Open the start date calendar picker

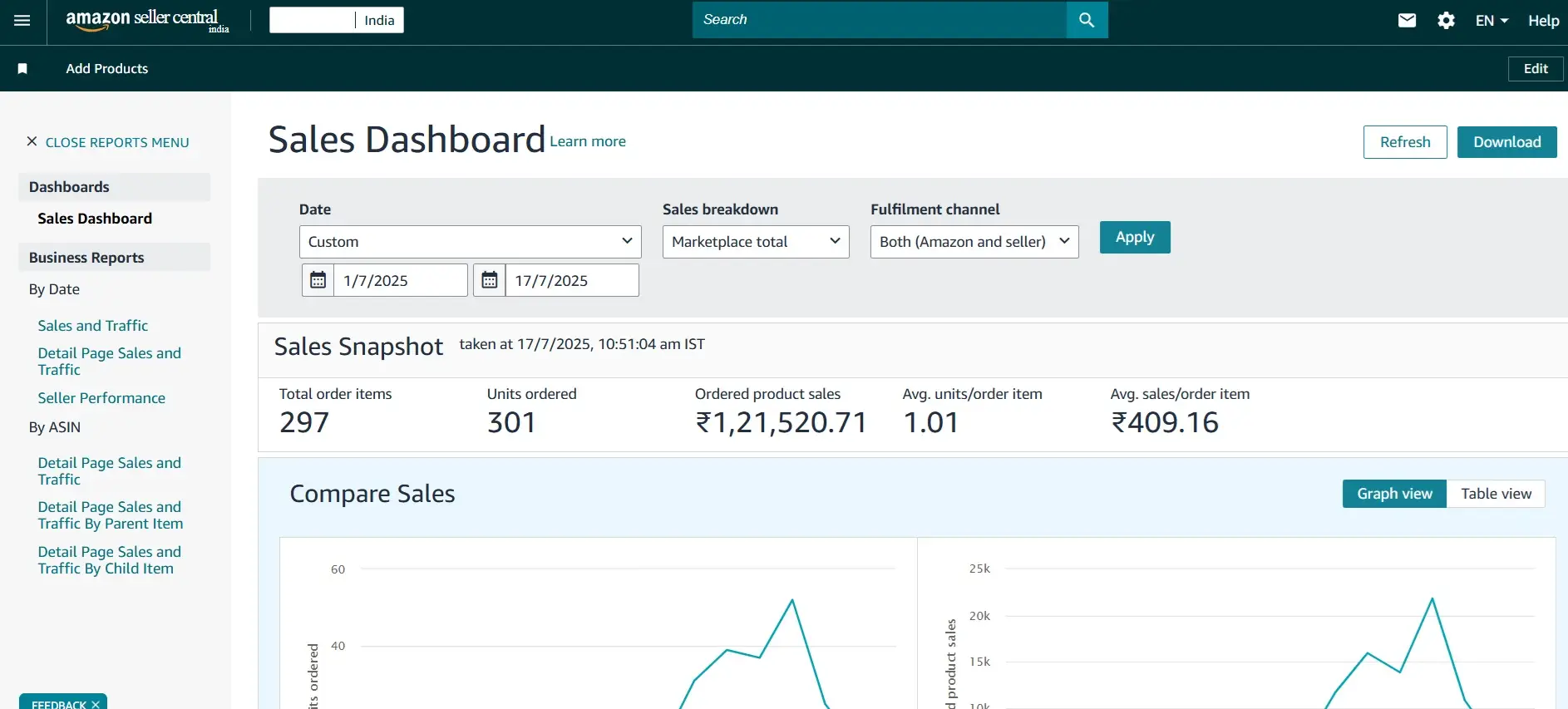pos(318,280)
